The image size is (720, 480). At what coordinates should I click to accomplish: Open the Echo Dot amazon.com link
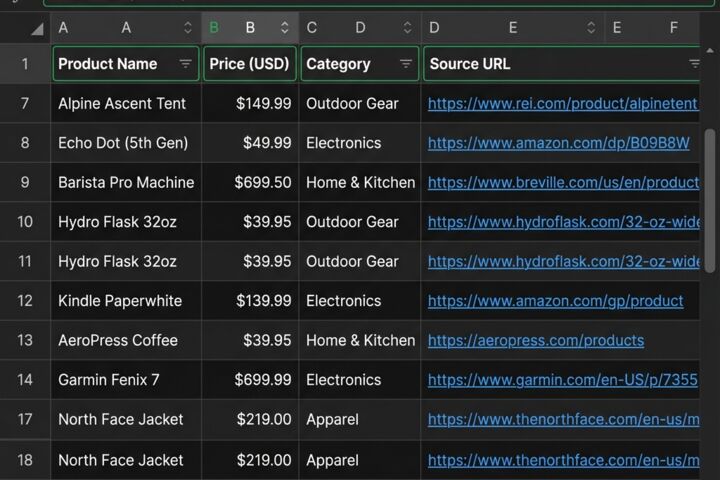[x=558, y=143]
